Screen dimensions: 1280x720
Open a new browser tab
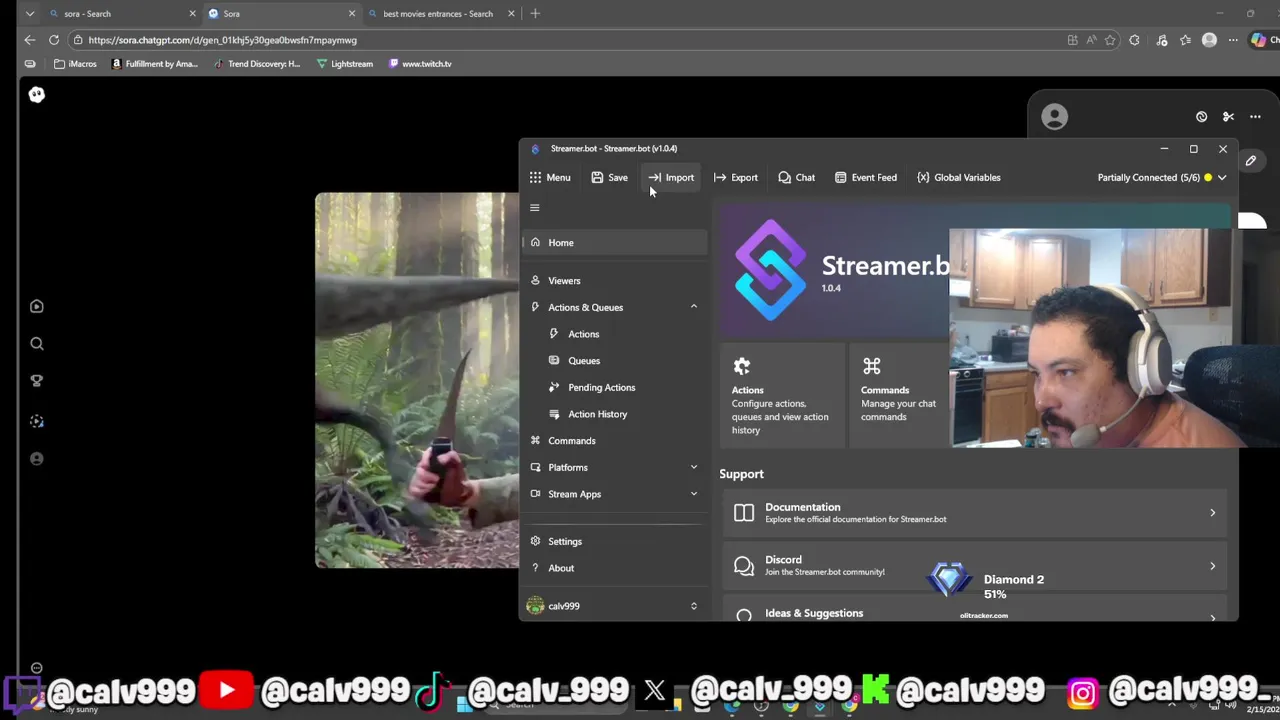pos(535,14)
